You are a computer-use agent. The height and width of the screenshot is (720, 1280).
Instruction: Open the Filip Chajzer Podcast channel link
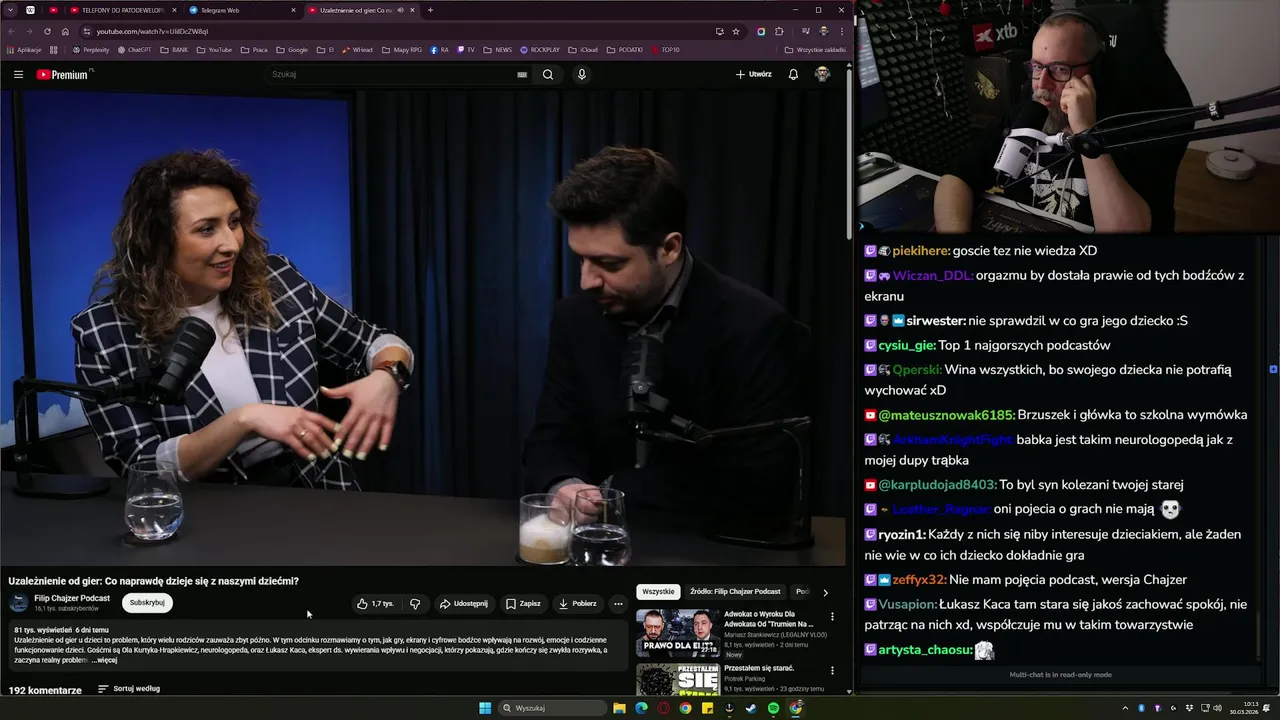tap(72, 598)
